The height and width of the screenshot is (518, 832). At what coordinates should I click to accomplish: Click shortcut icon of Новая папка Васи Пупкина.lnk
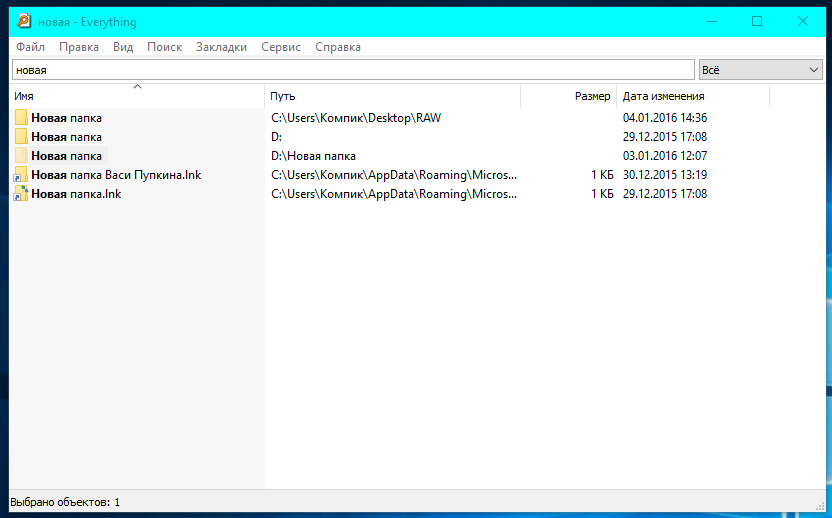tap(21, 175)
